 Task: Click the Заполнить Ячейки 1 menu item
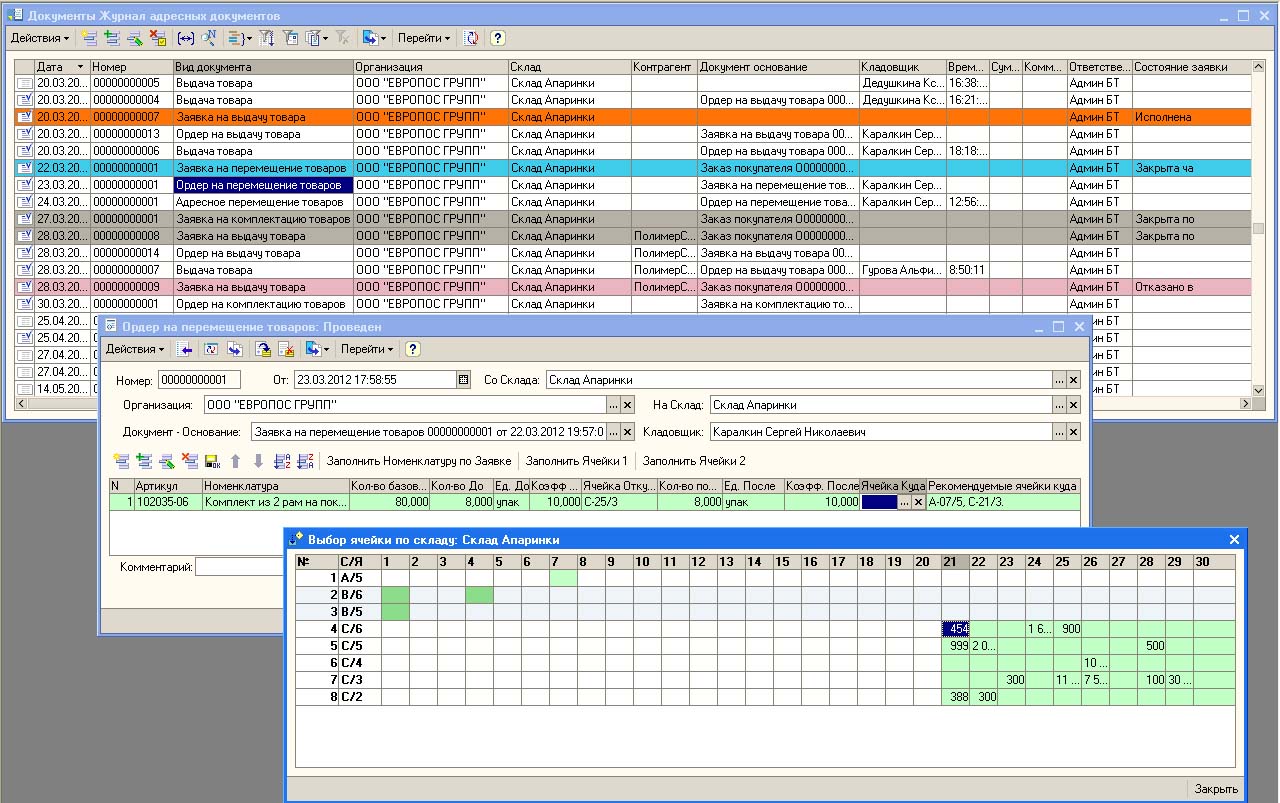point(576,461)
